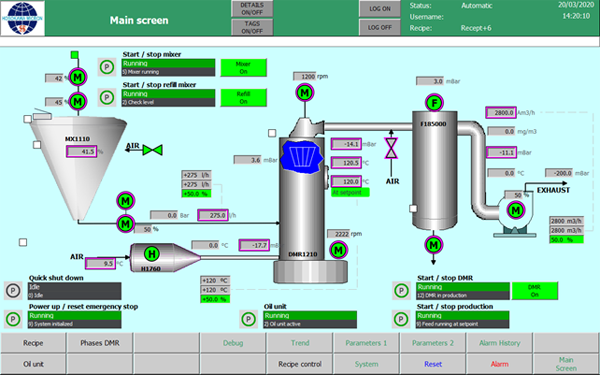
Task: Click the green indicator square above the mixer
Action: (x=75, y=55)
